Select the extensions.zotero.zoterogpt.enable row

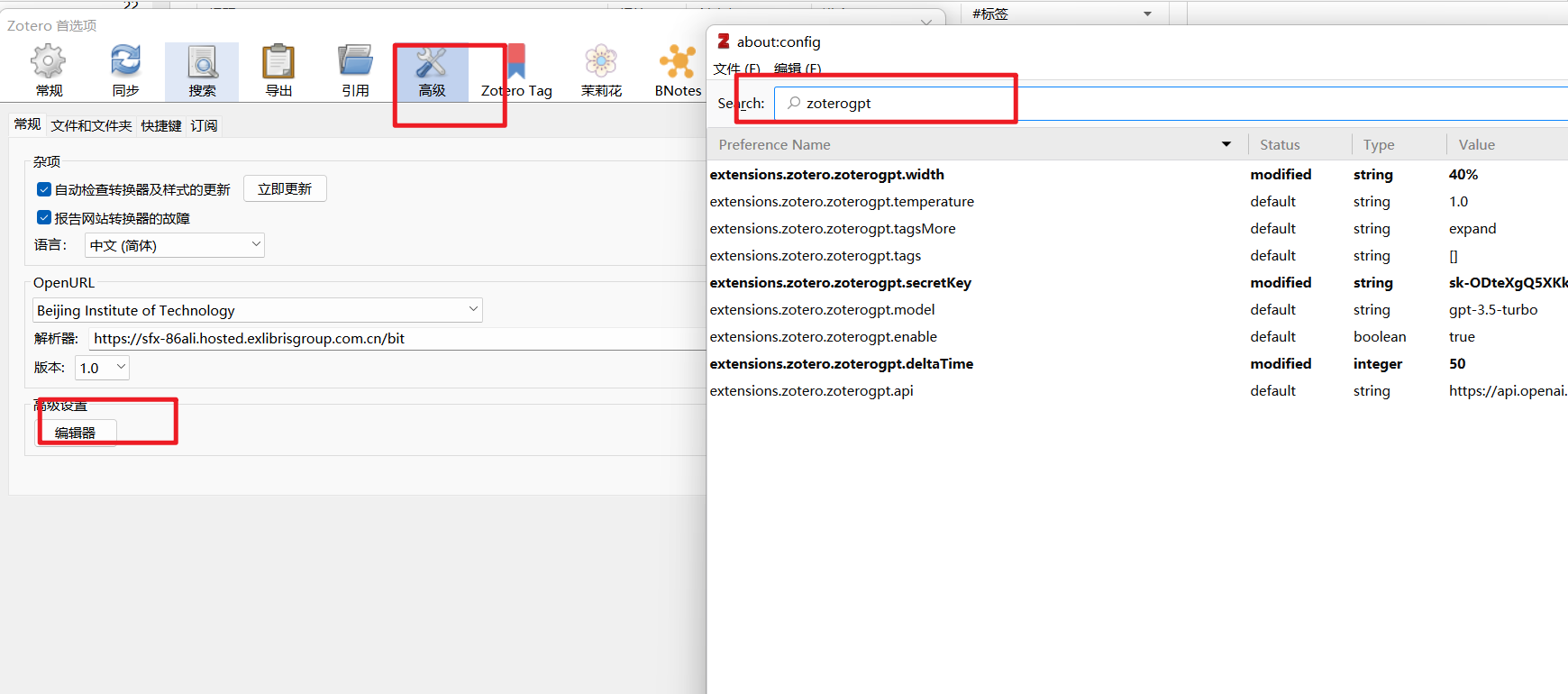coord(1138,336)
